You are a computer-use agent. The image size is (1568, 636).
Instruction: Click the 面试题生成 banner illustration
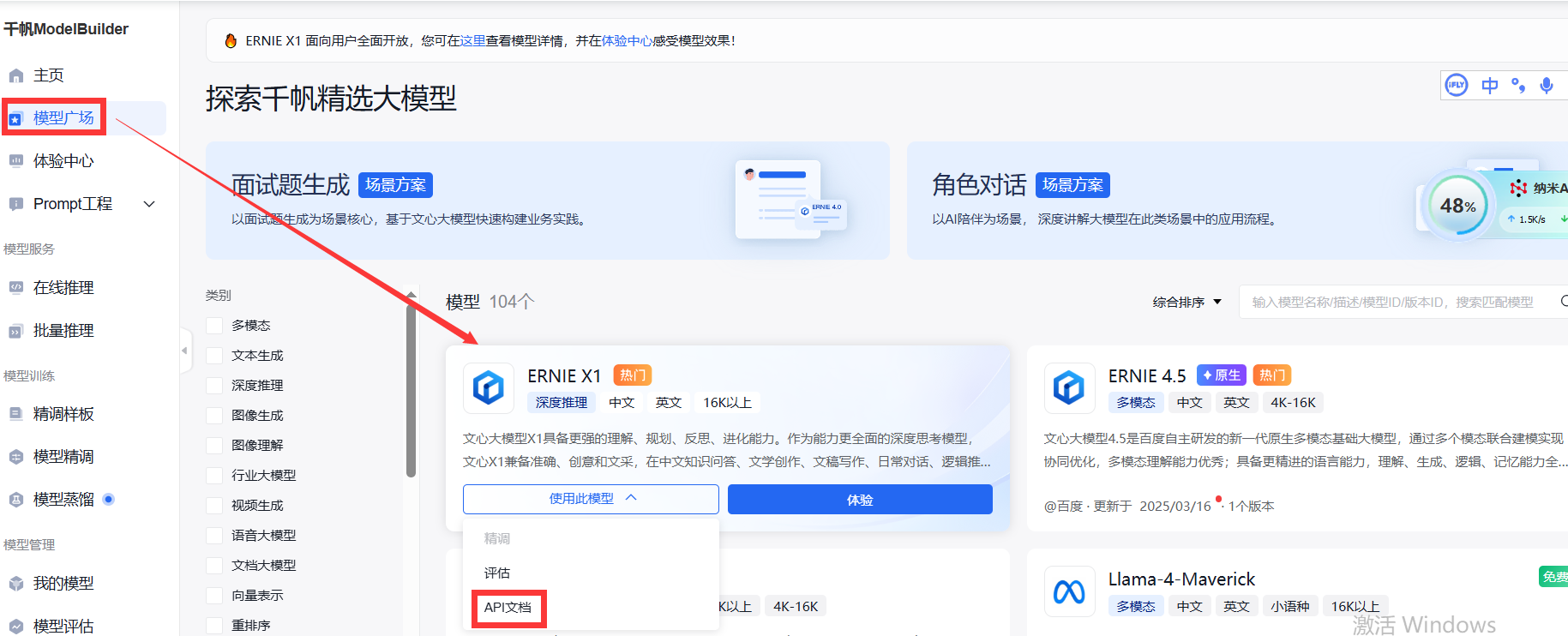coord(790,200)
